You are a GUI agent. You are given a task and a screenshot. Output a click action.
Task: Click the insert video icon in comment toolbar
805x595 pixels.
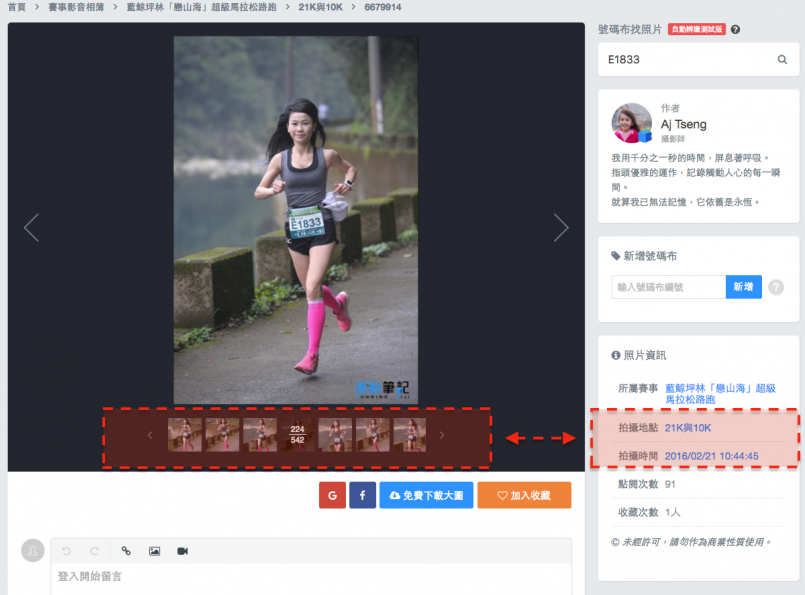(183, 551)
